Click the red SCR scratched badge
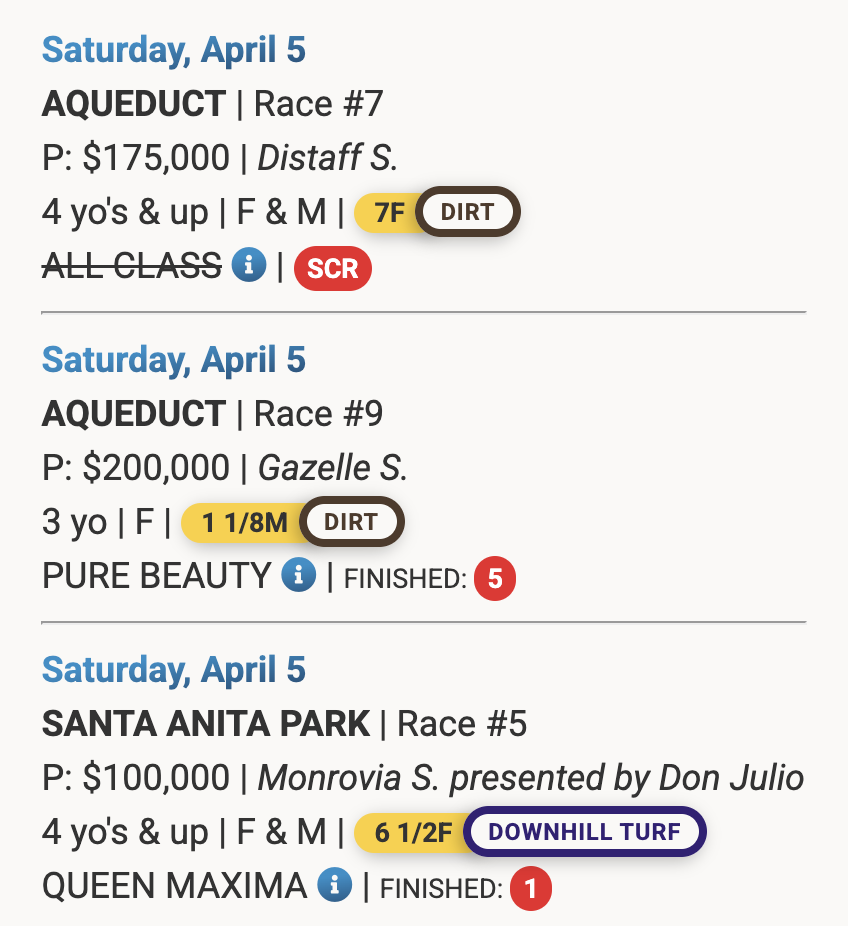The image size is (848, 926). pyautogui.click(x=332, y=270)
